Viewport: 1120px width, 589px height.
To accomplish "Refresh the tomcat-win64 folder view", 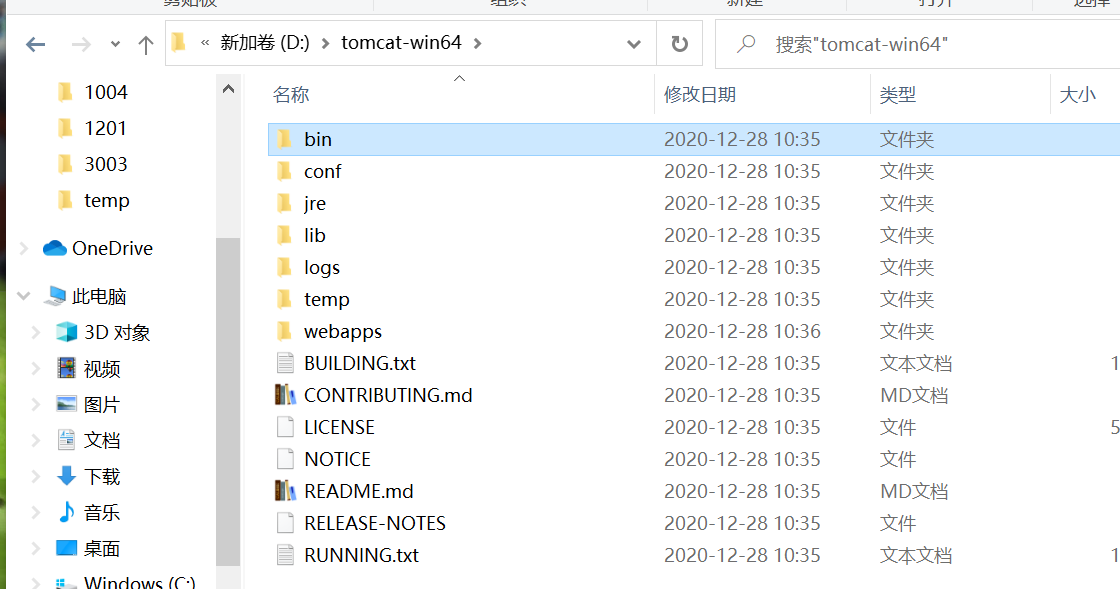I will pyautogui.click(x=679, y=44).
